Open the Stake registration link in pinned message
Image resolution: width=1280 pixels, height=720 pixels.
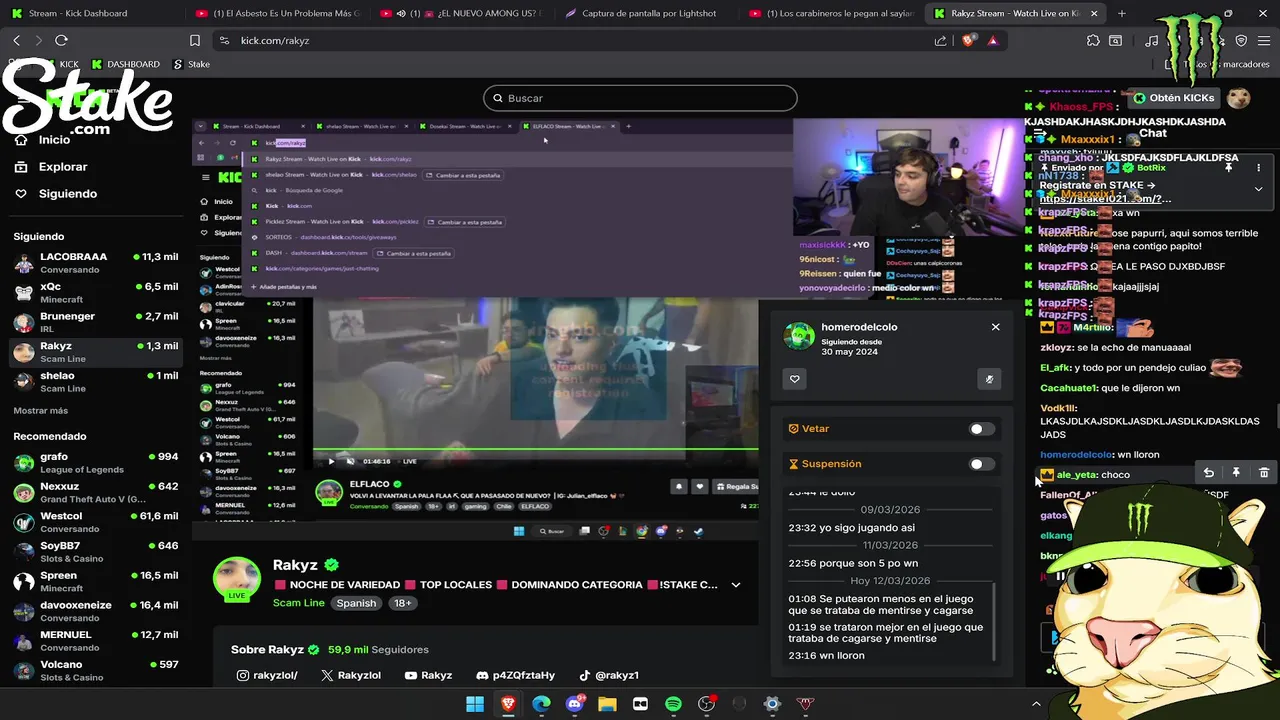tap(1105, 199)
